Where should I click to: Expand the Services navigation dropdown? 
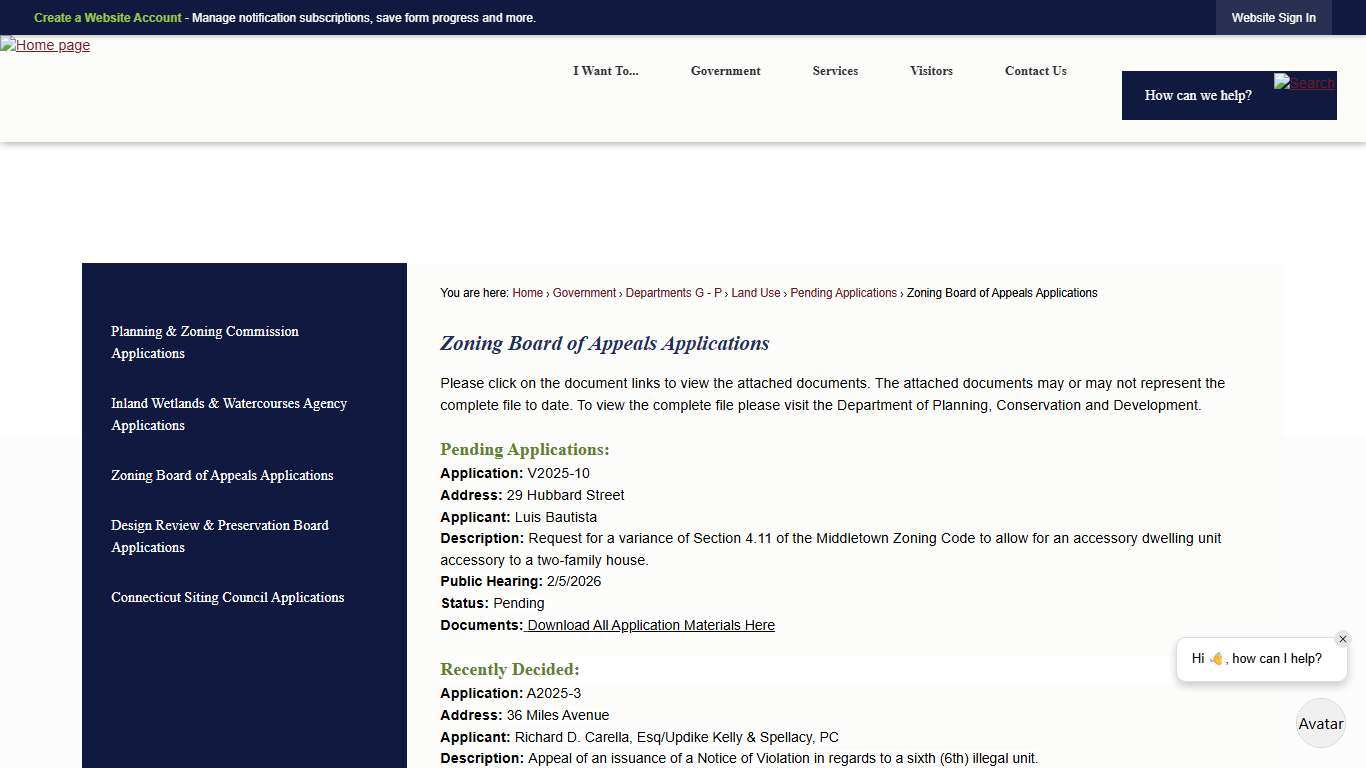point(835,71)
